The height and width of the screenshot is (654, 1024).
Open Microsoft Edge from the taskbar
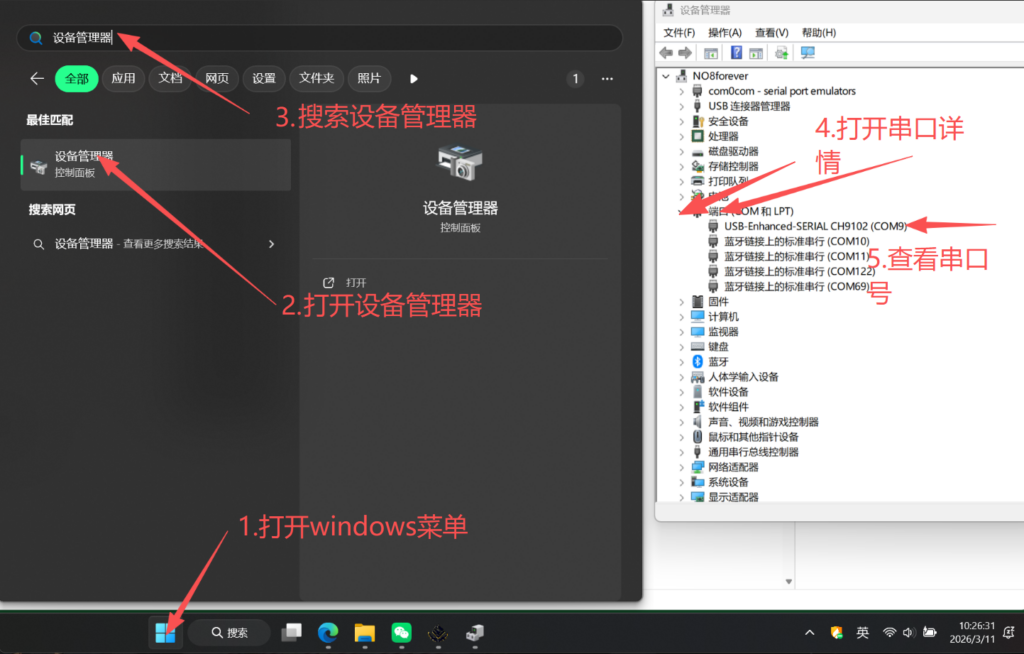(x=328, y=632)
